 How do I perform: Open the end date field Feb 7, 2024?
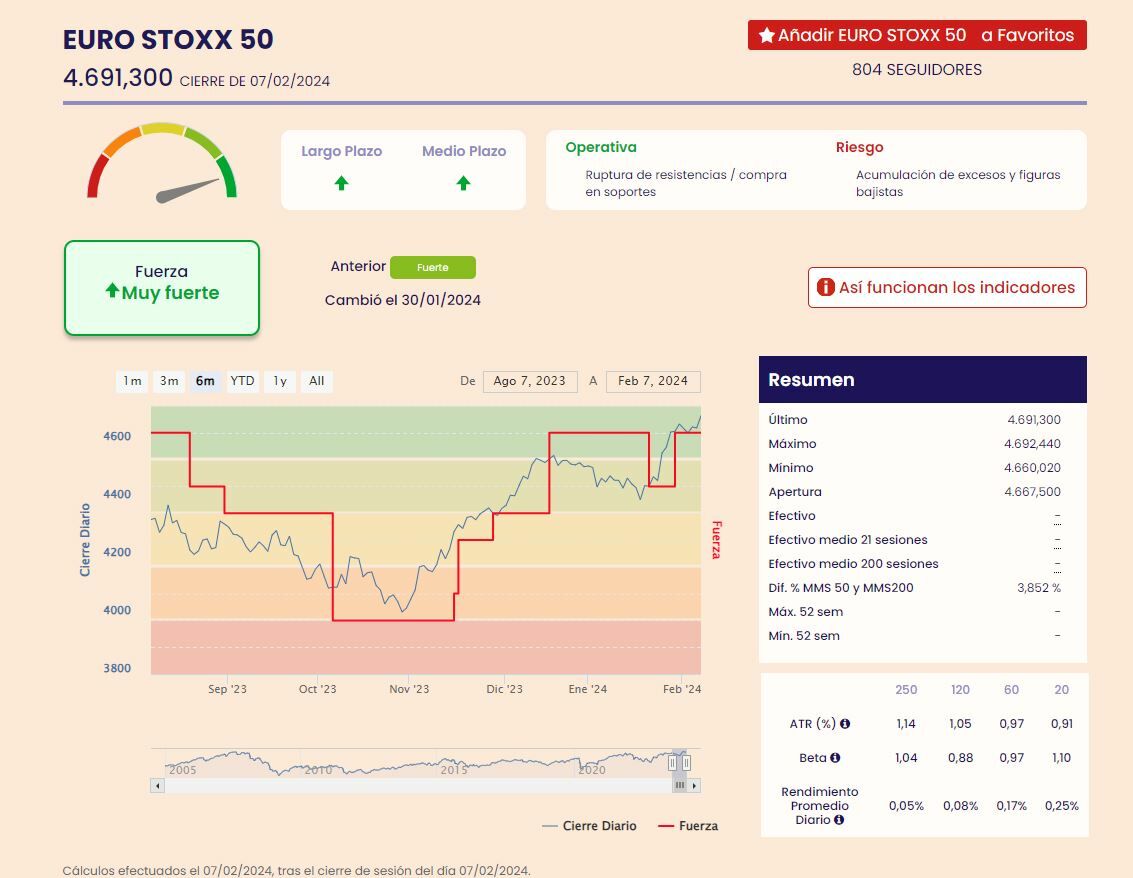(653, 381)
